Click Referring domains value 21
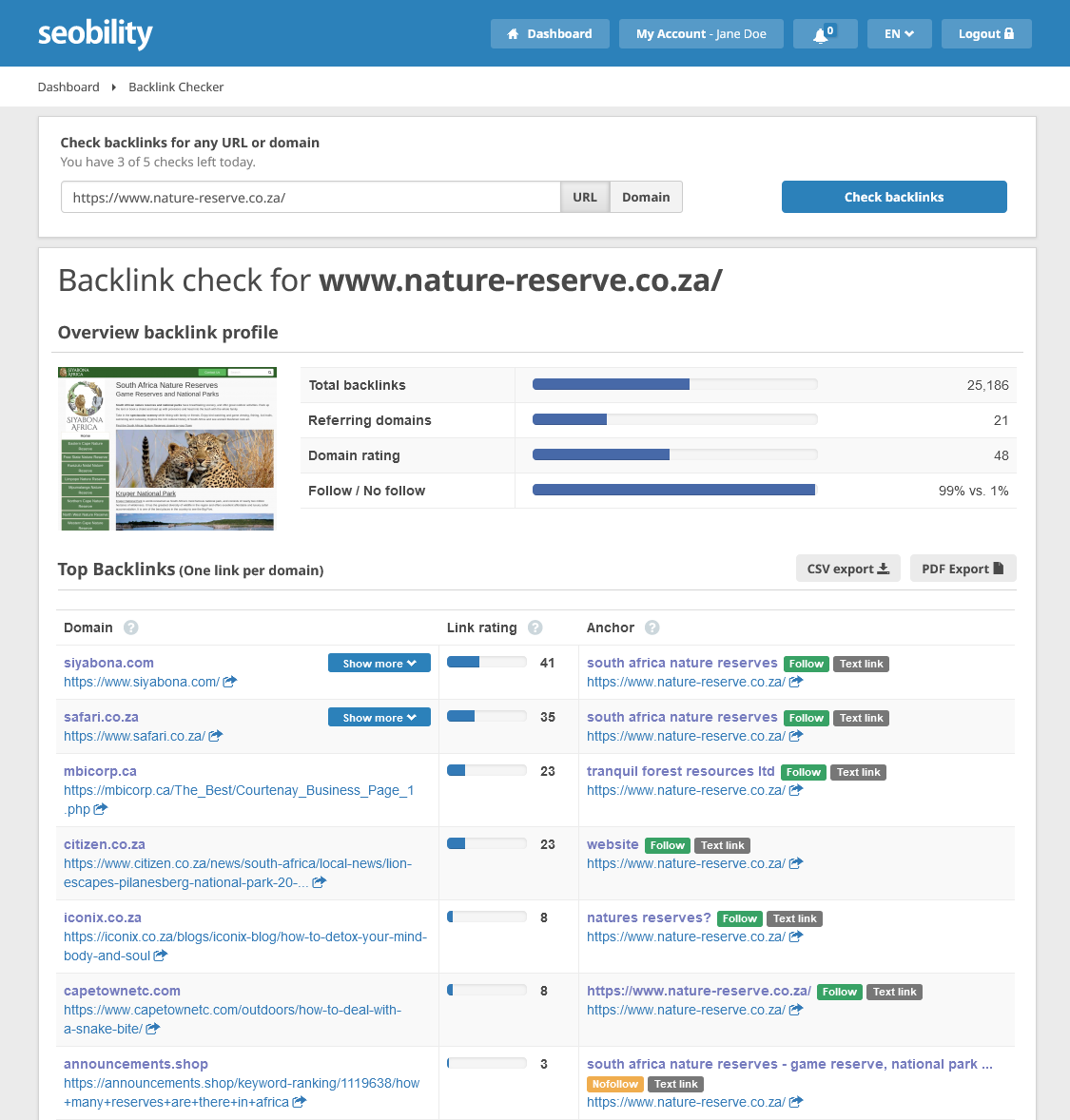Screen dimensions: 1070x1120 click(x=1001, y=420)
